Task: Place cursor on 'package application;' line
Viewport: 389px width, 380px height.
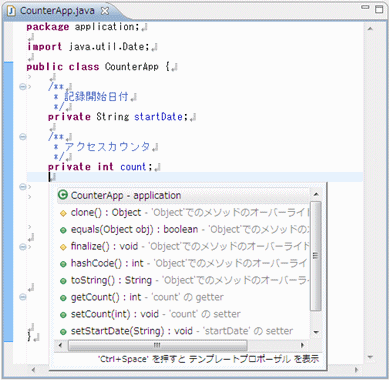Action: 83,27
